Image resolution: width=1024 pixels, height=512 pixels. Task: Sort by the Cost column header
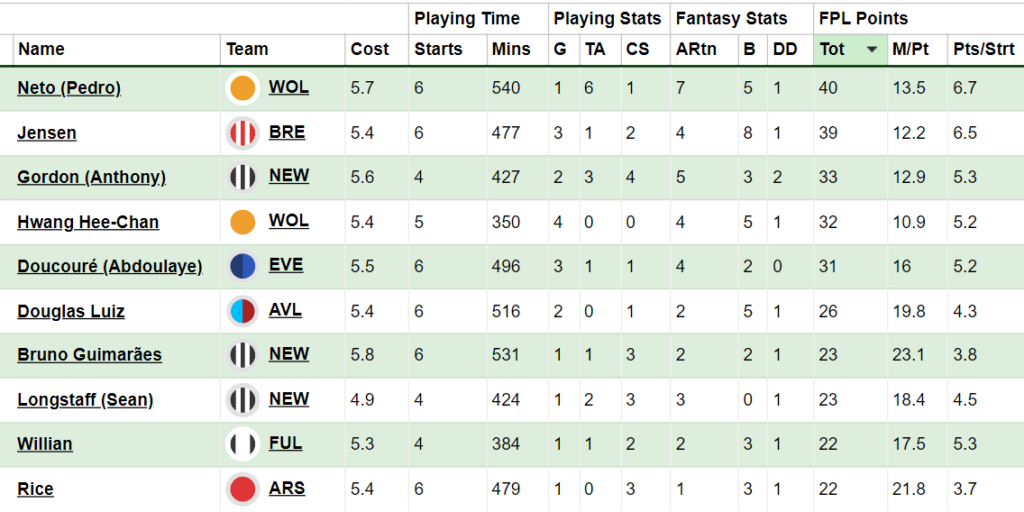coord(370,50)
